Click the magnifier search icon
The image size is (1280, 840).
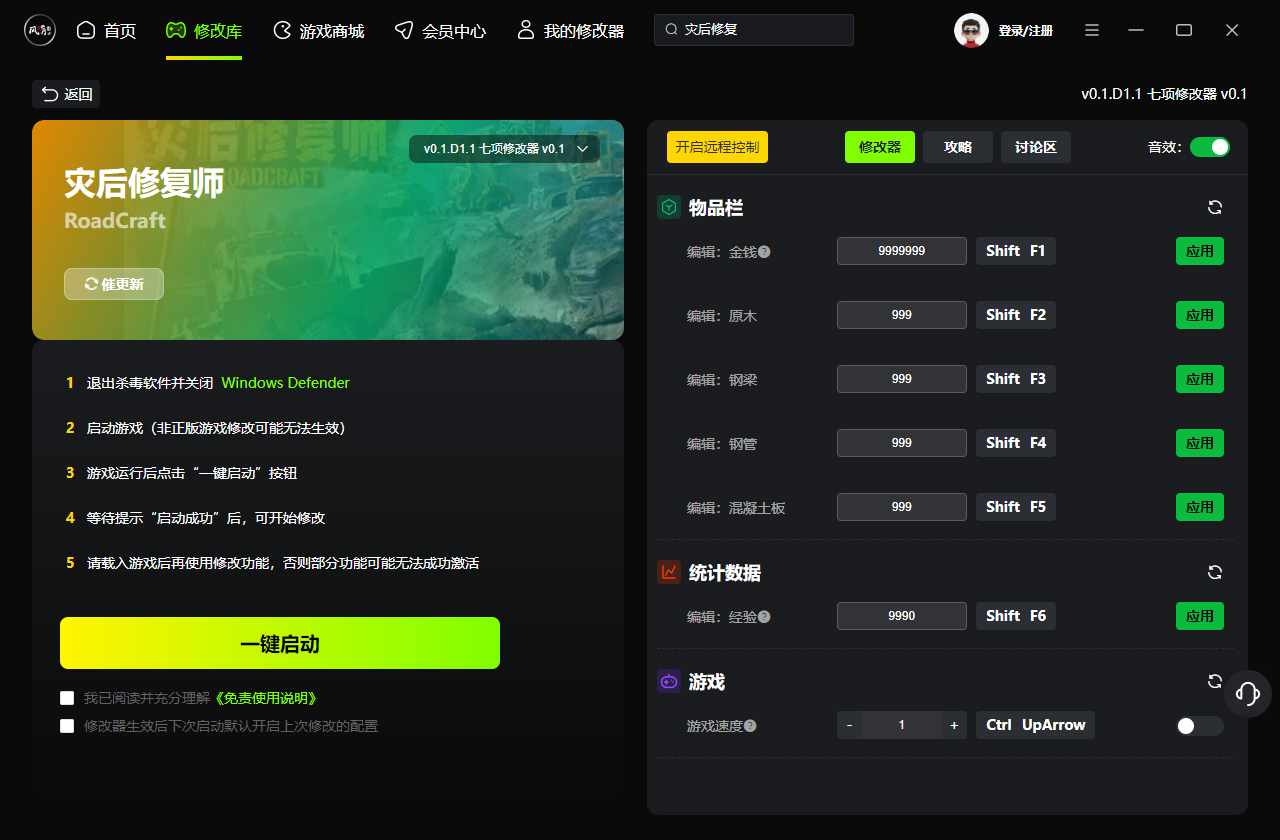coord(672,30)
